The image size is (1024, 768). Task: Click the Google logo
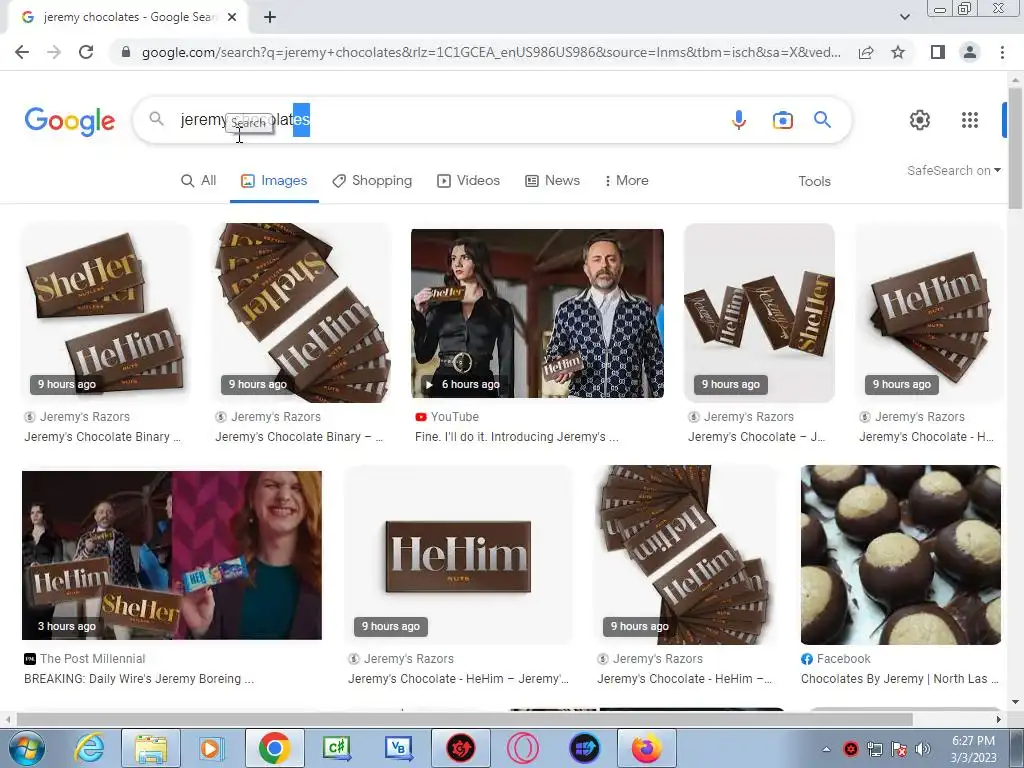[70, 121]
